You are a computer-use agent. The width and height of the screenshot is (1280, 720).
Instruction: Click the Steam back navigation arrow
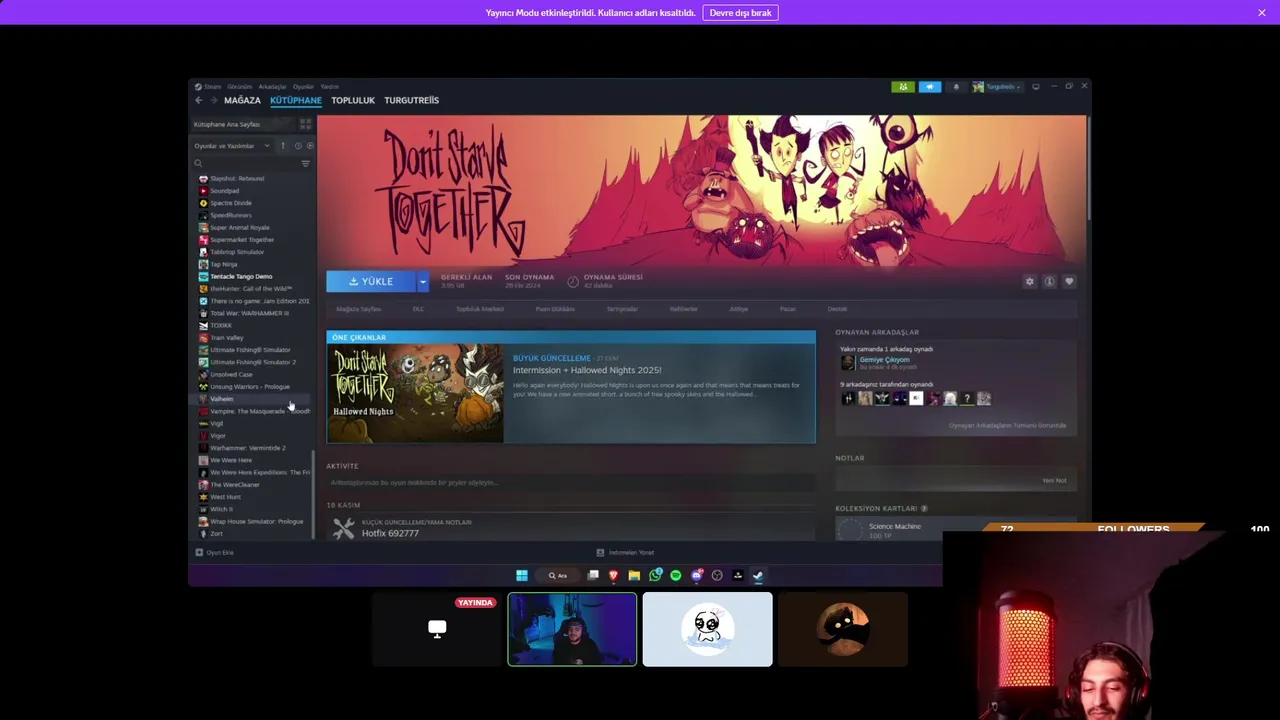198,100
